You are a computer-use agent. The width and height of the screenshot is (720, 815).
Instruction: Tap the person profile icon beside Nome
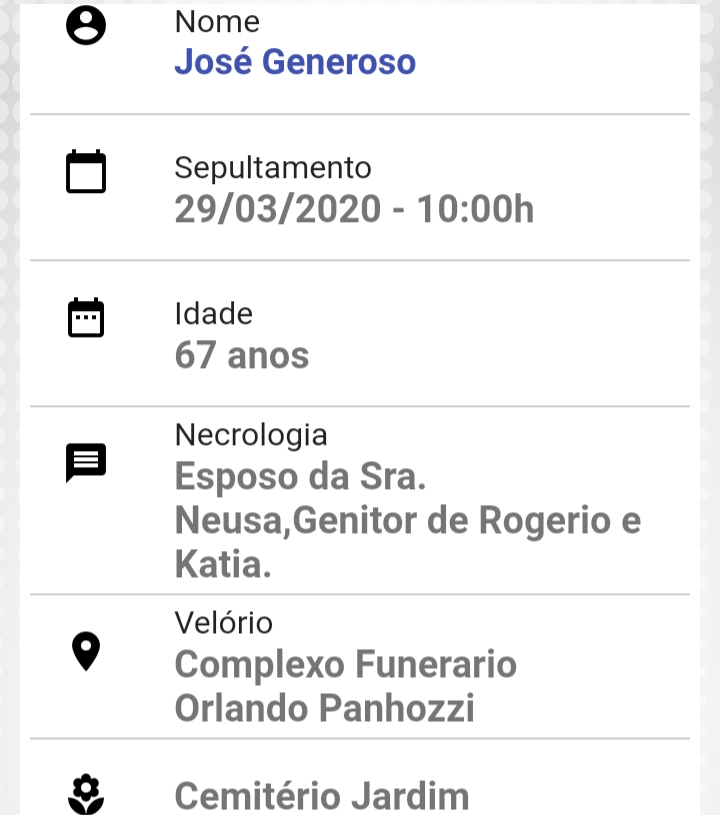[x=86, y=25]
